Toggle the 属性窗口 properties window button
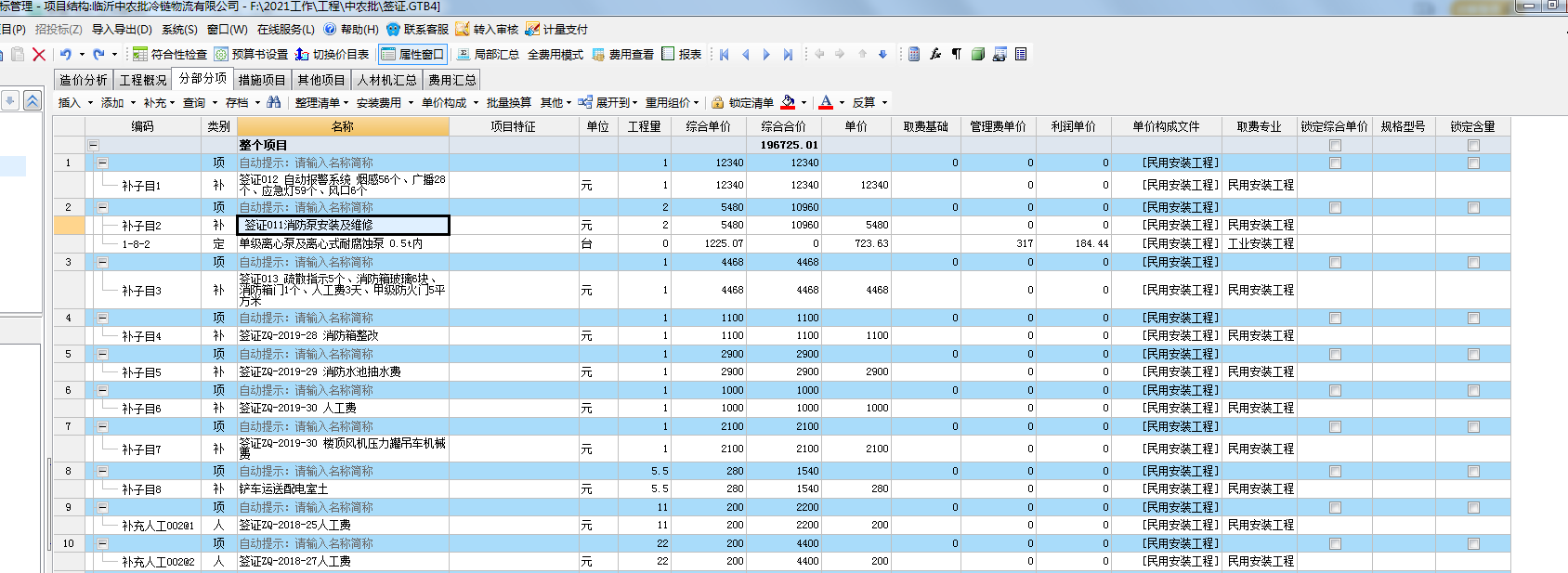The width and height of the screenshot is (1568, 573). coord(412,55)
